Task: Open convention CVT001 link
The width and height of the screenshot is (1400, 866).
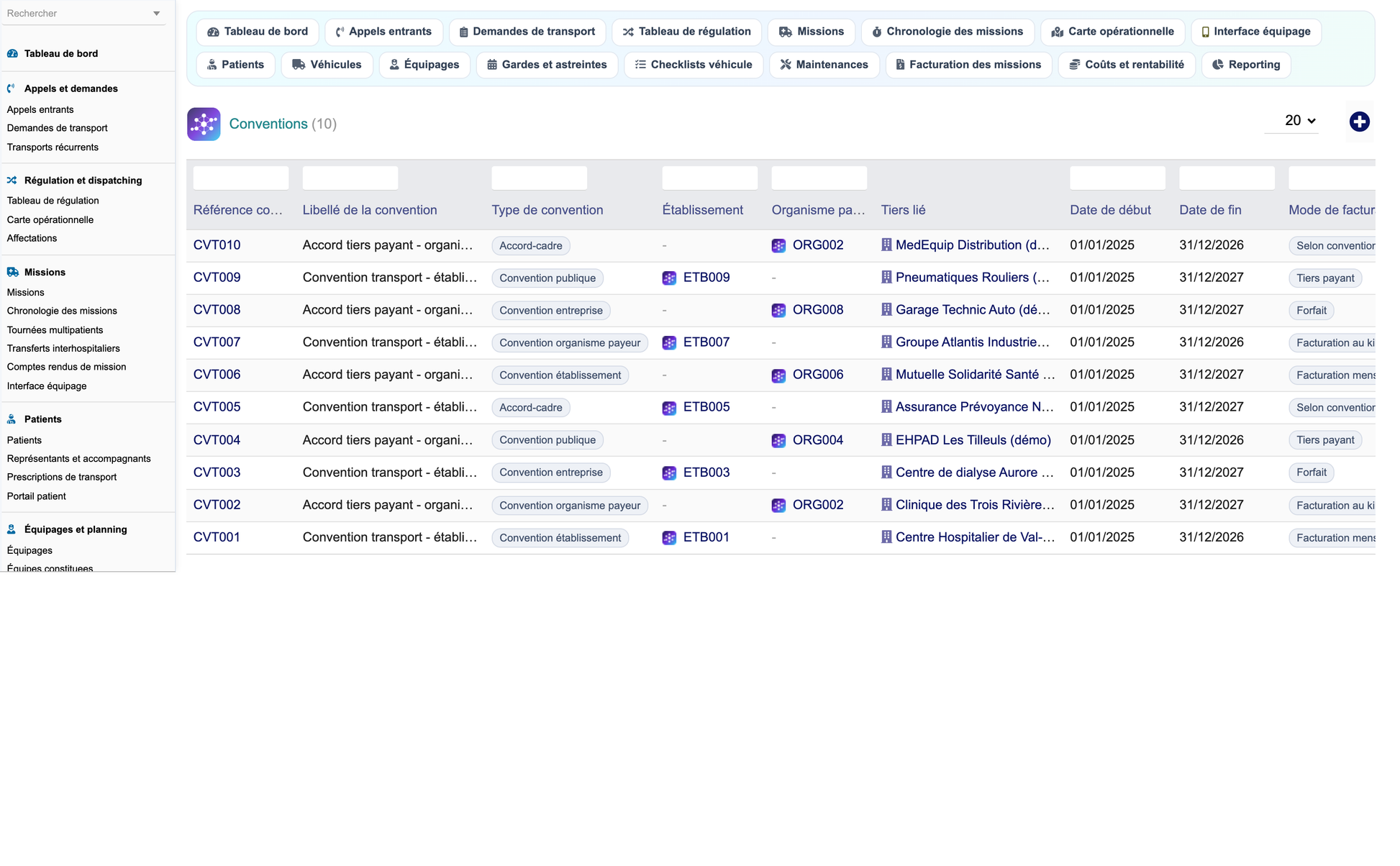Action: (217, 537)
